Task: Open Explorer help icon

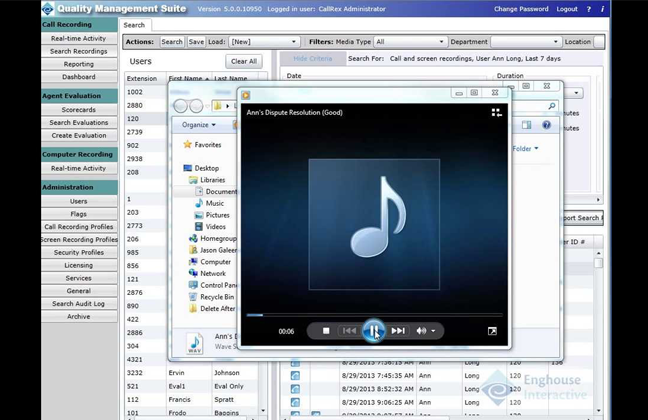Action: [x=546, y=125]
